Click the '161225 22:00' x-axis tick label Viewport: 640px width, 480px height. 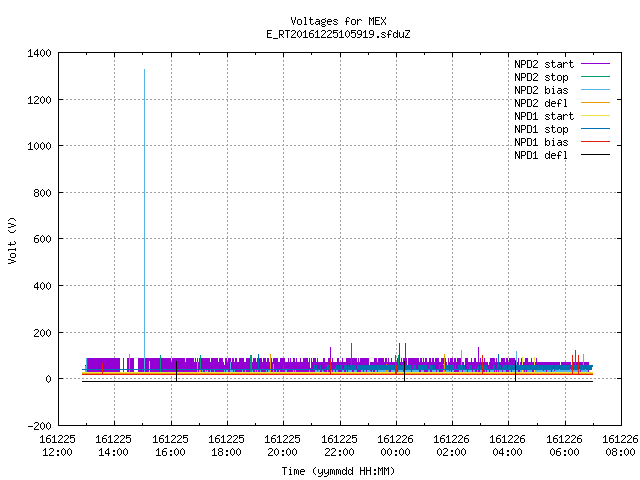[339, 446]
